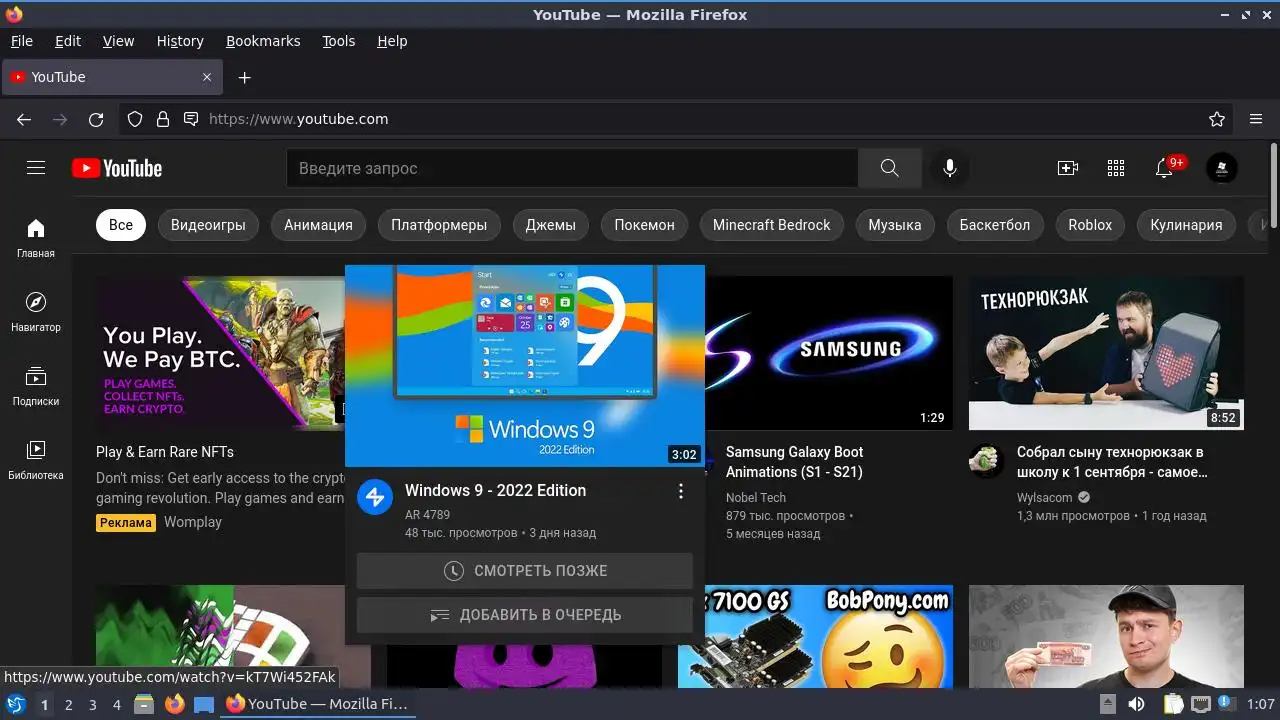1280x720 pixels.
Task: Click AR 4789 channel avatar
Action: [375, 496]
